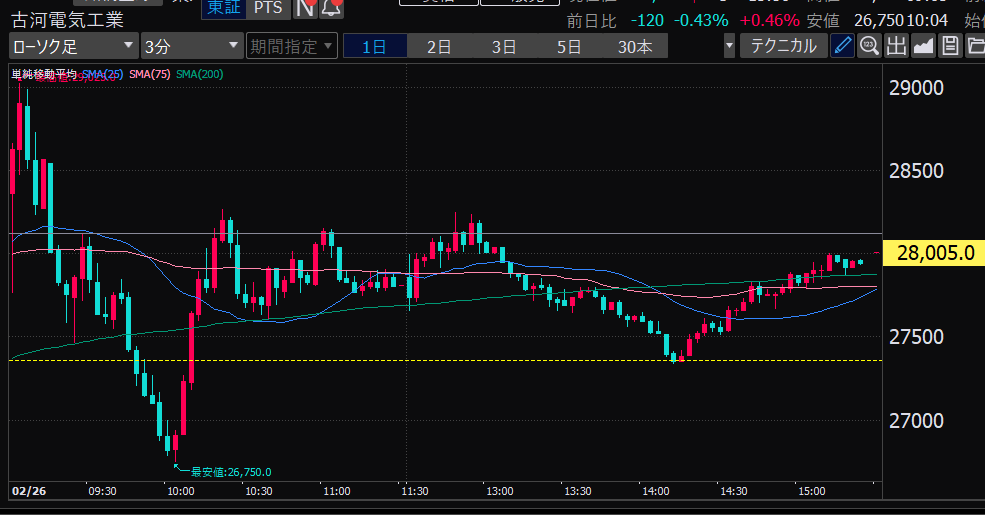985x515 pixels.
Task: Click the folder icon at toolbar edge
Action: [x=975, y=45]
